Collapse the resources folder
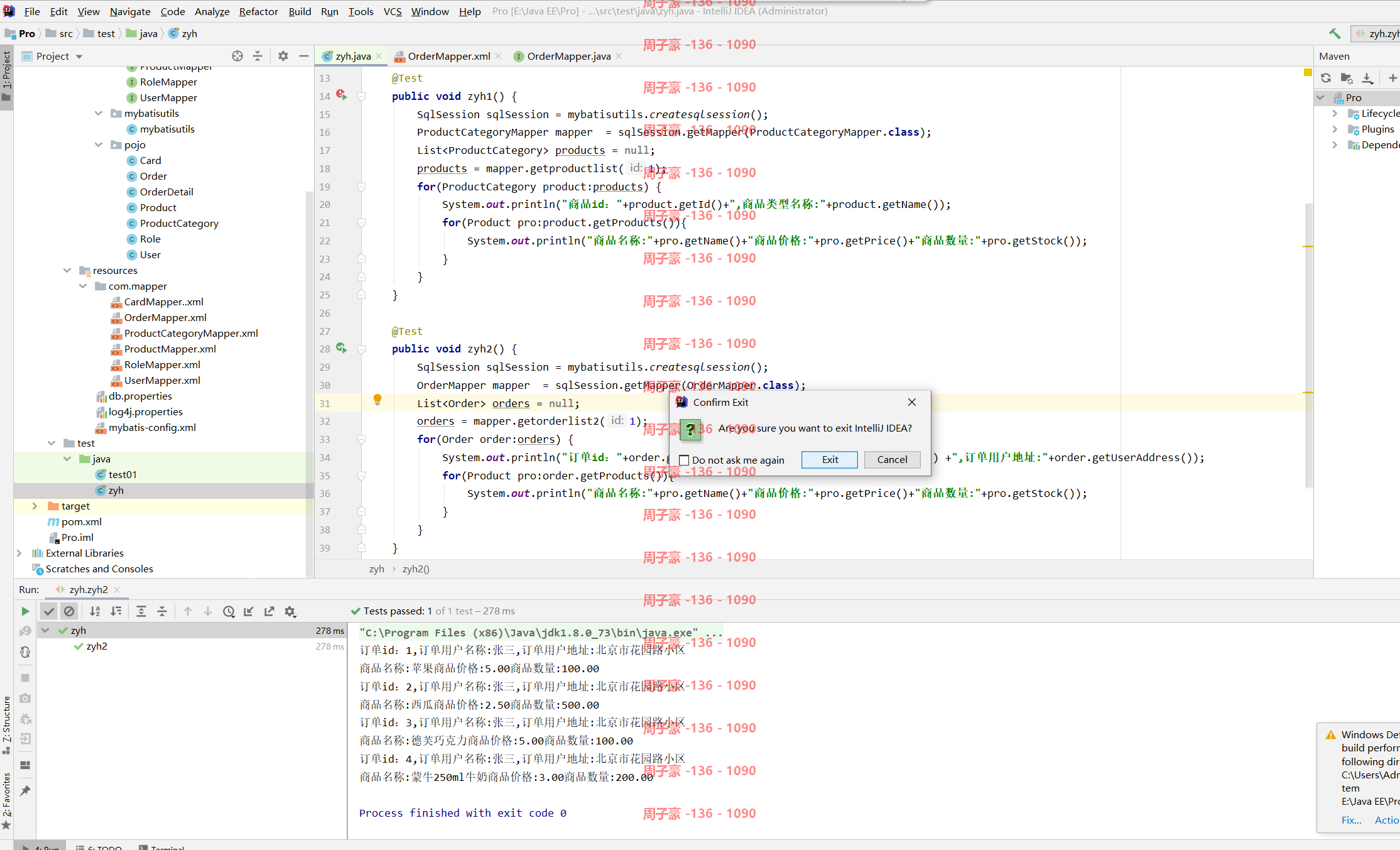Screen dimensions: 1400x850 67,270
